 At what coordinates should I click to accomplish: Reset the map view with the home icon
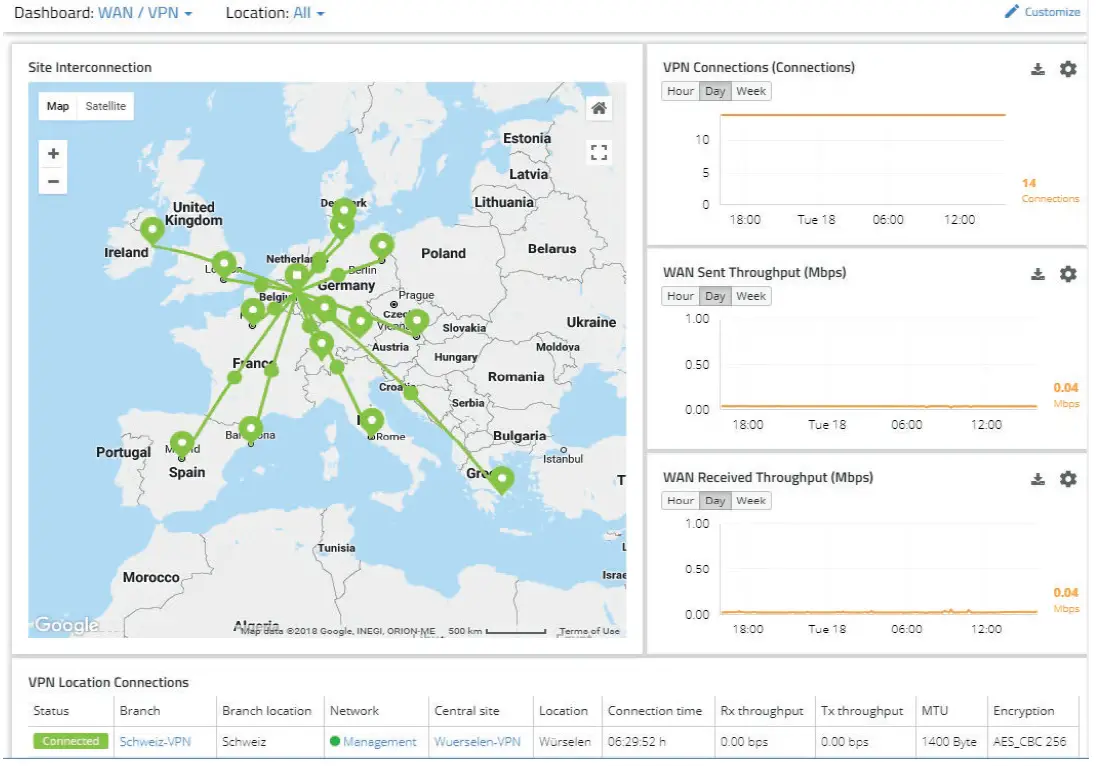click(598, 107)
